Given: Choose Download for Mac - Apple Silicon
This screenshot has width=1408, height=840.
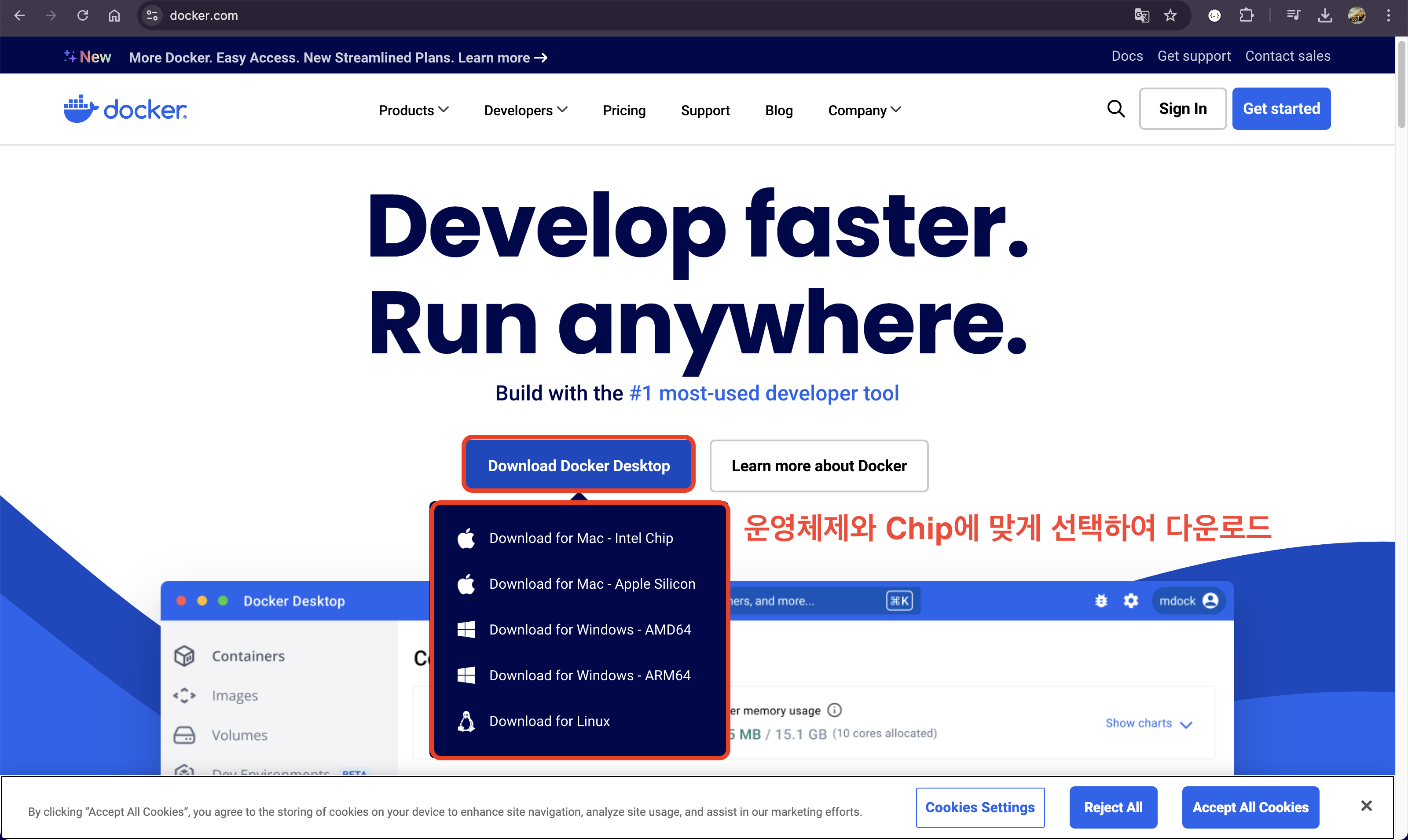Looking at the screenshot, I should [x=591, y=583].
